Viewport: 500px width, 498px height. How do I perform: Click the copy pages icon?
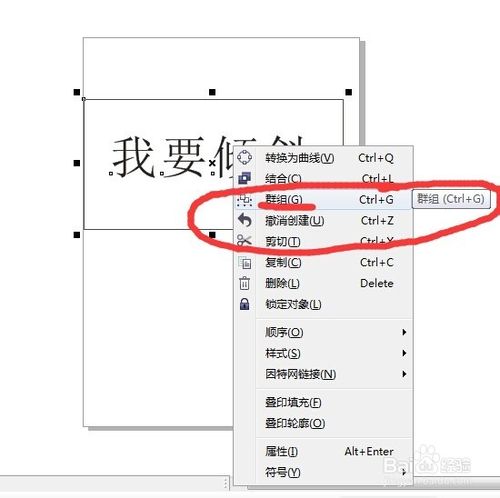[244, 262]
